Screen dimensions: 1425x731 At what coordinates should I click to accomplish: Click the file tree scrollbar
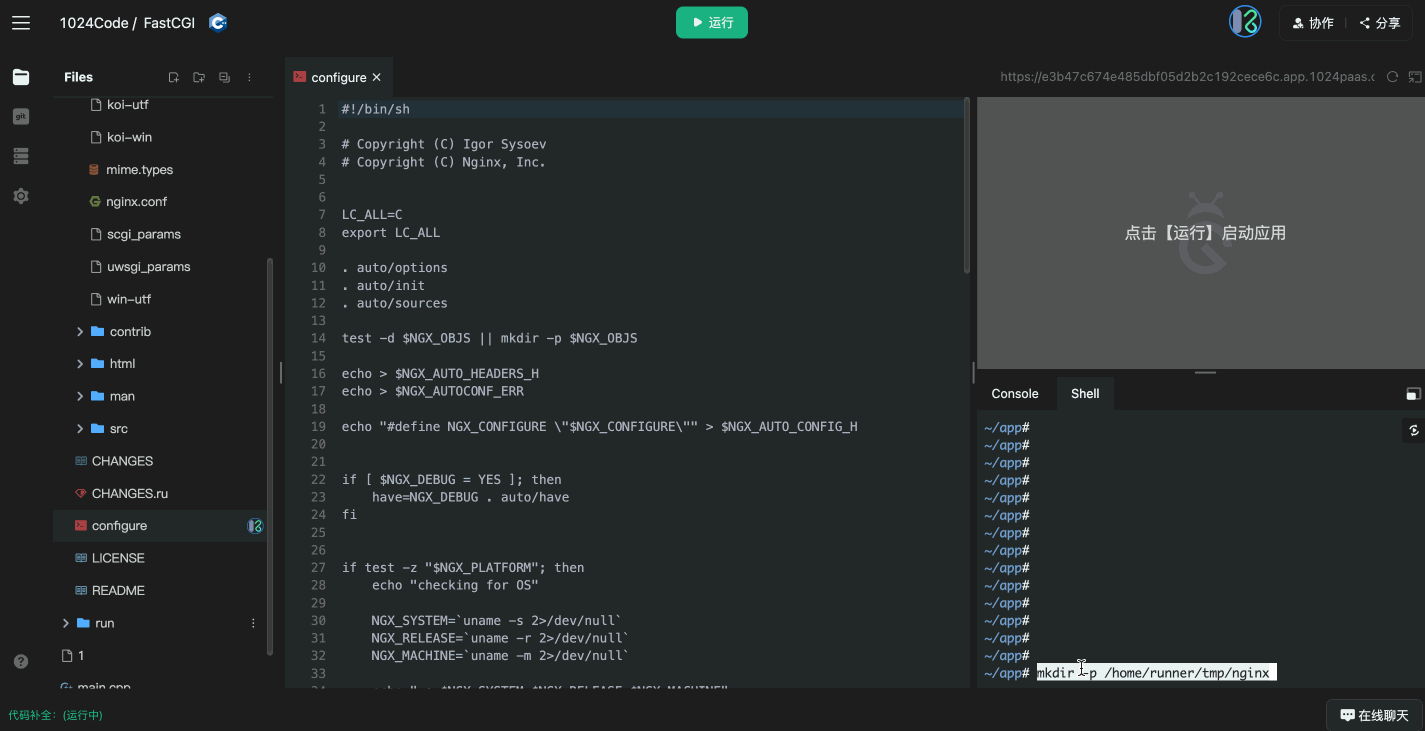pos(269,455)
